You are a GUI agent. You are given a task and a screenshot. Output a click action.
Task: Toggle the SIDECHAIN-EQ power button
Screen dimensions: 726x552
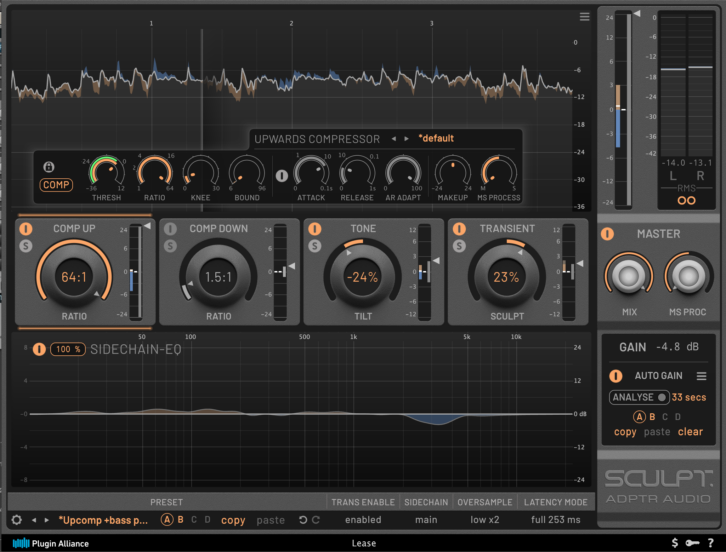tap(39, 349)
